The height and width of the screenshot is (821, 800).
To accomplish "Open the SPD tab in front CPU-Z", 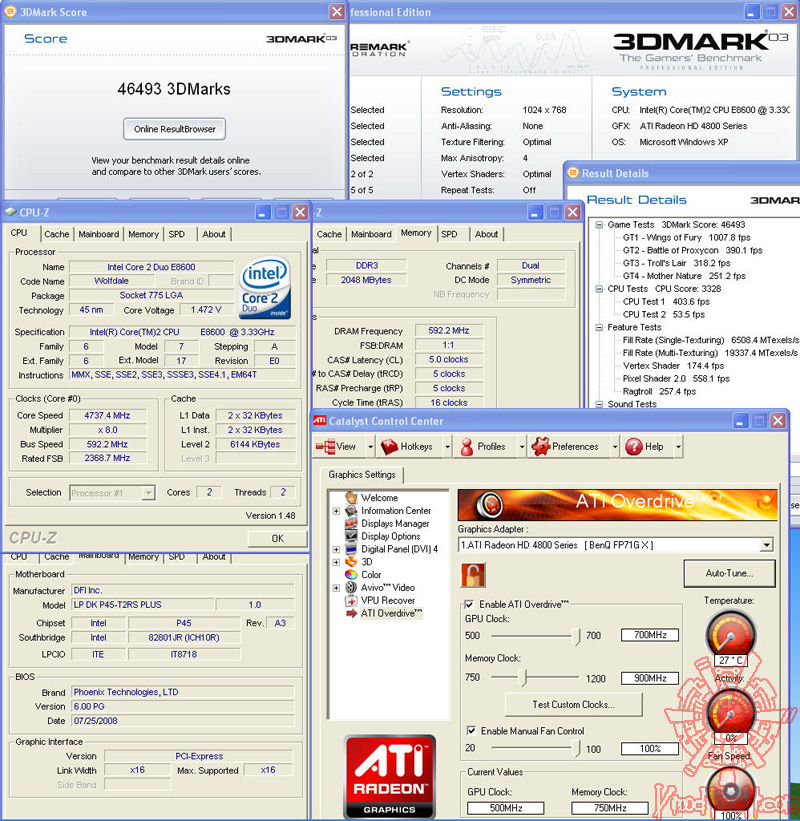I will pos(176,234).
